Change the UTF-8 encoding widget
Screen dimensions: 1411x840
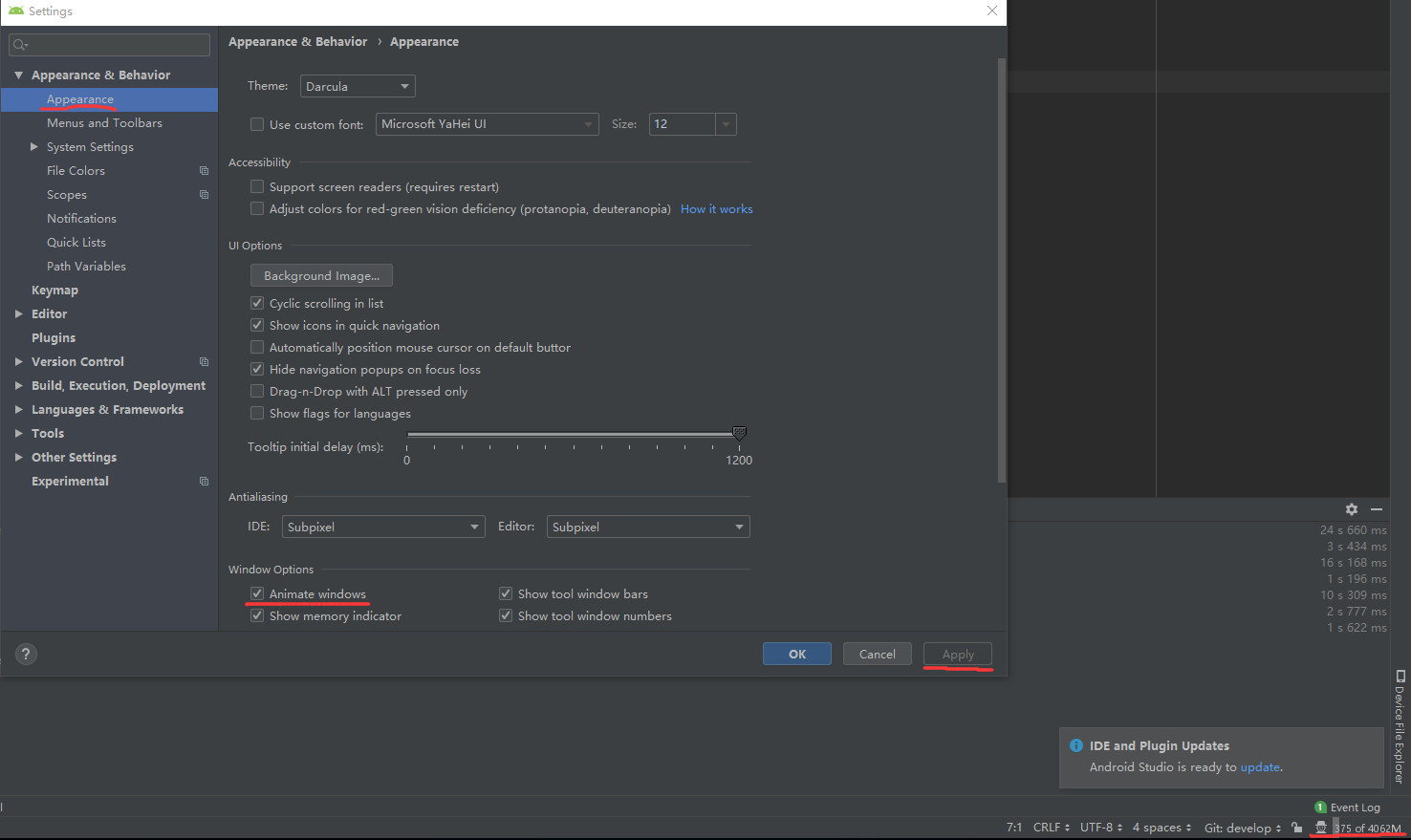[x=1101, y=828]
